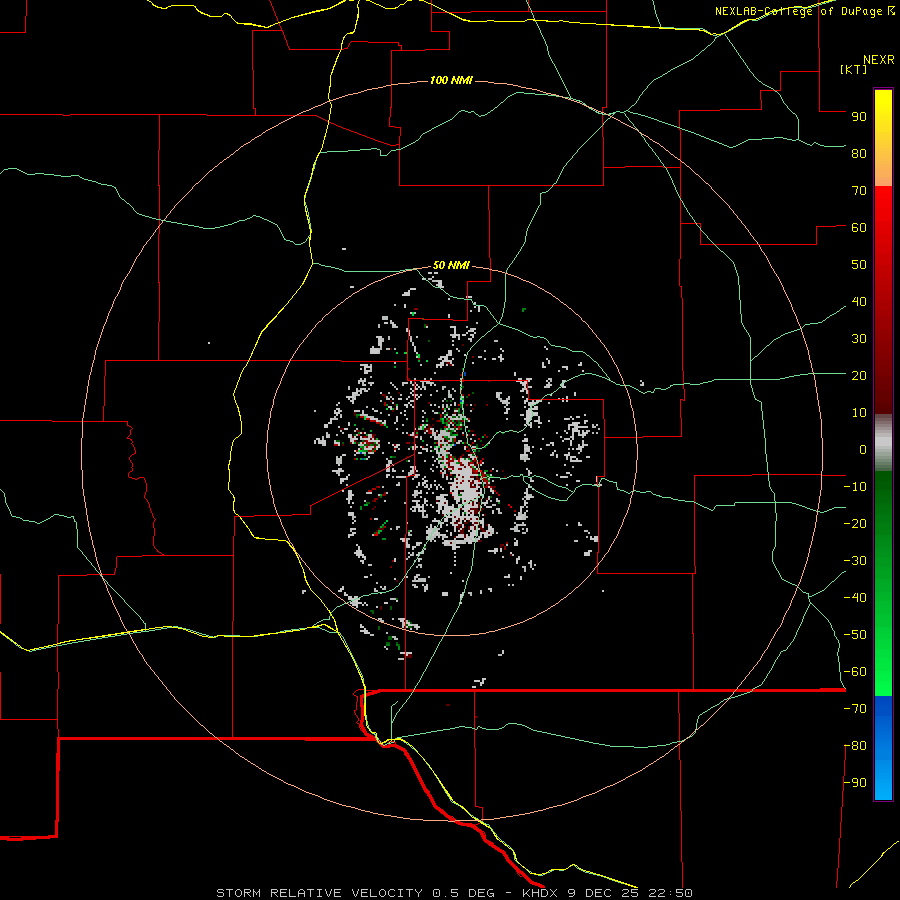
Task: Click the 100 NMI range ring label
Action: click(x=451, y=80)
